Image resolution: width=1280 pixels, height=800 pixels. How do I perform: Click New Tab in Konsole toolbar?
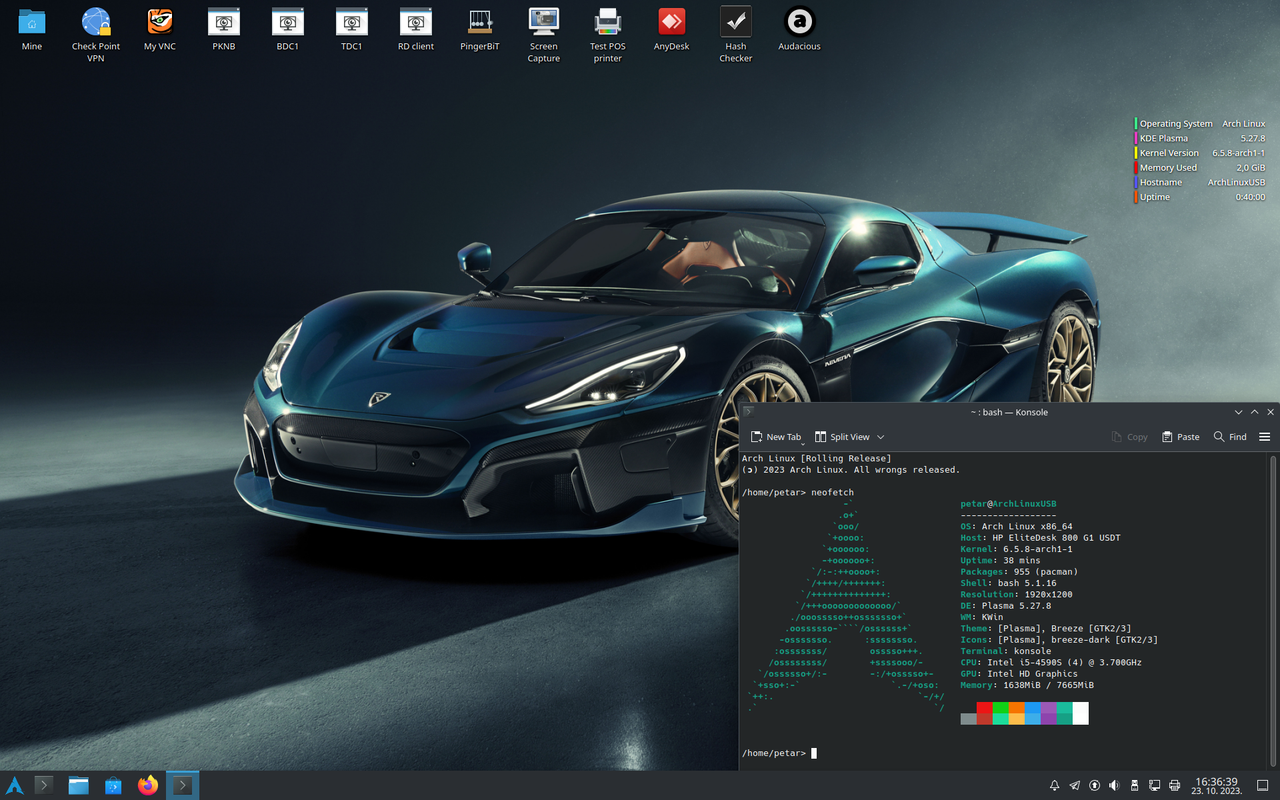pyautogui.click(x=775, y=437)
